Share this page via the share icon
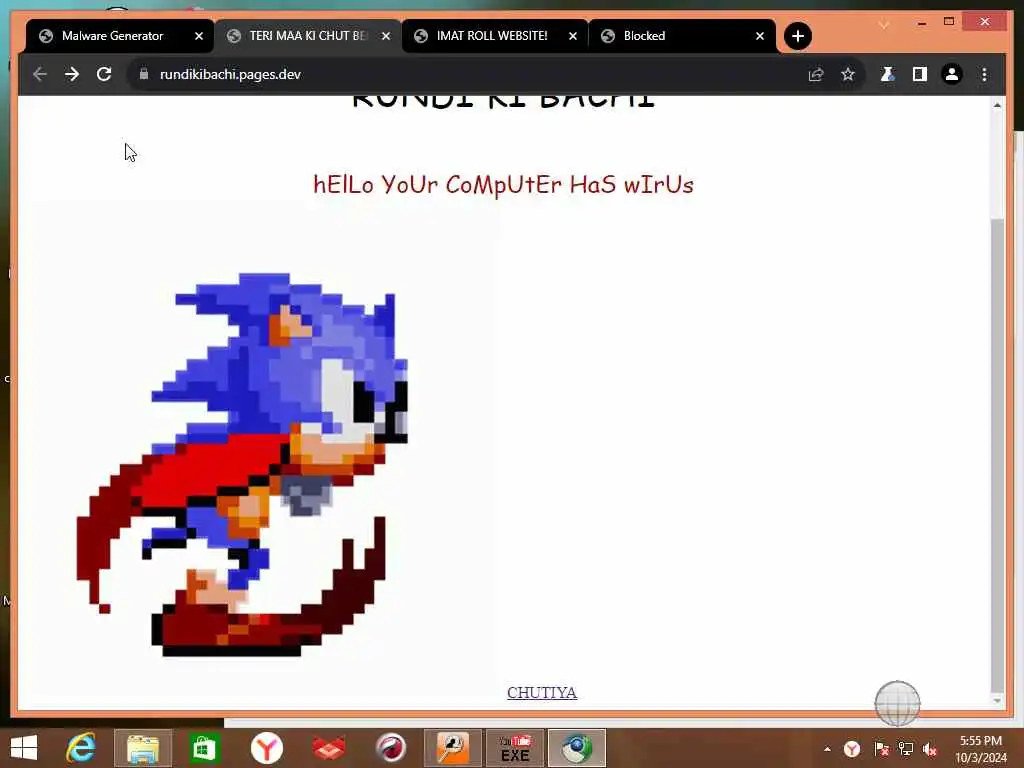The image size is (1024, 768). 816,74
